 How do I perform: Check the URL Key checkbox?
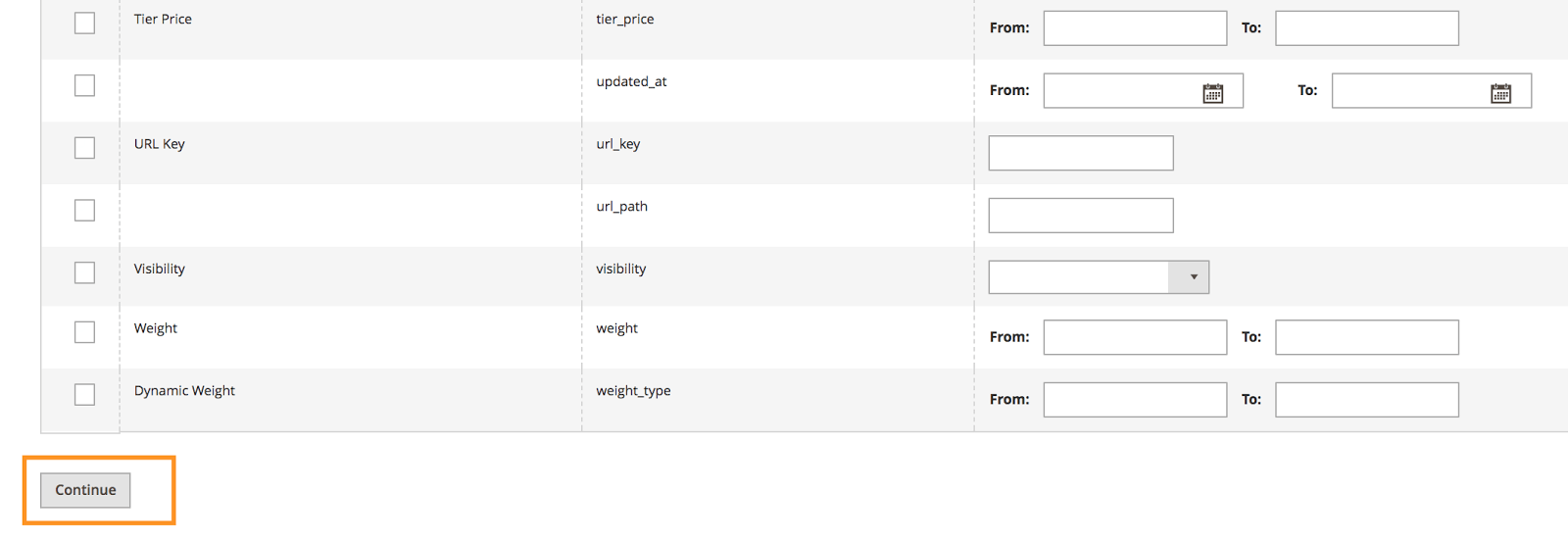point(85,148)
